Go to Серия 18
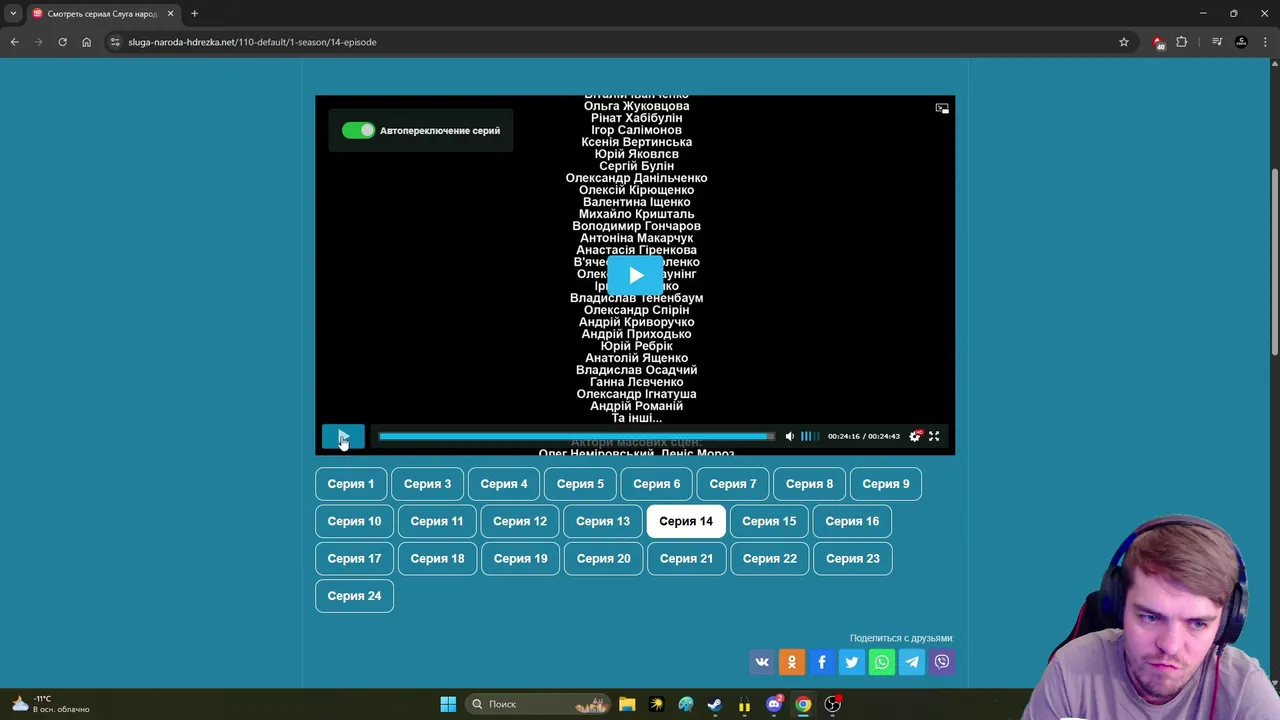This screenshot has width=1280, height=720. pos(437,558)
